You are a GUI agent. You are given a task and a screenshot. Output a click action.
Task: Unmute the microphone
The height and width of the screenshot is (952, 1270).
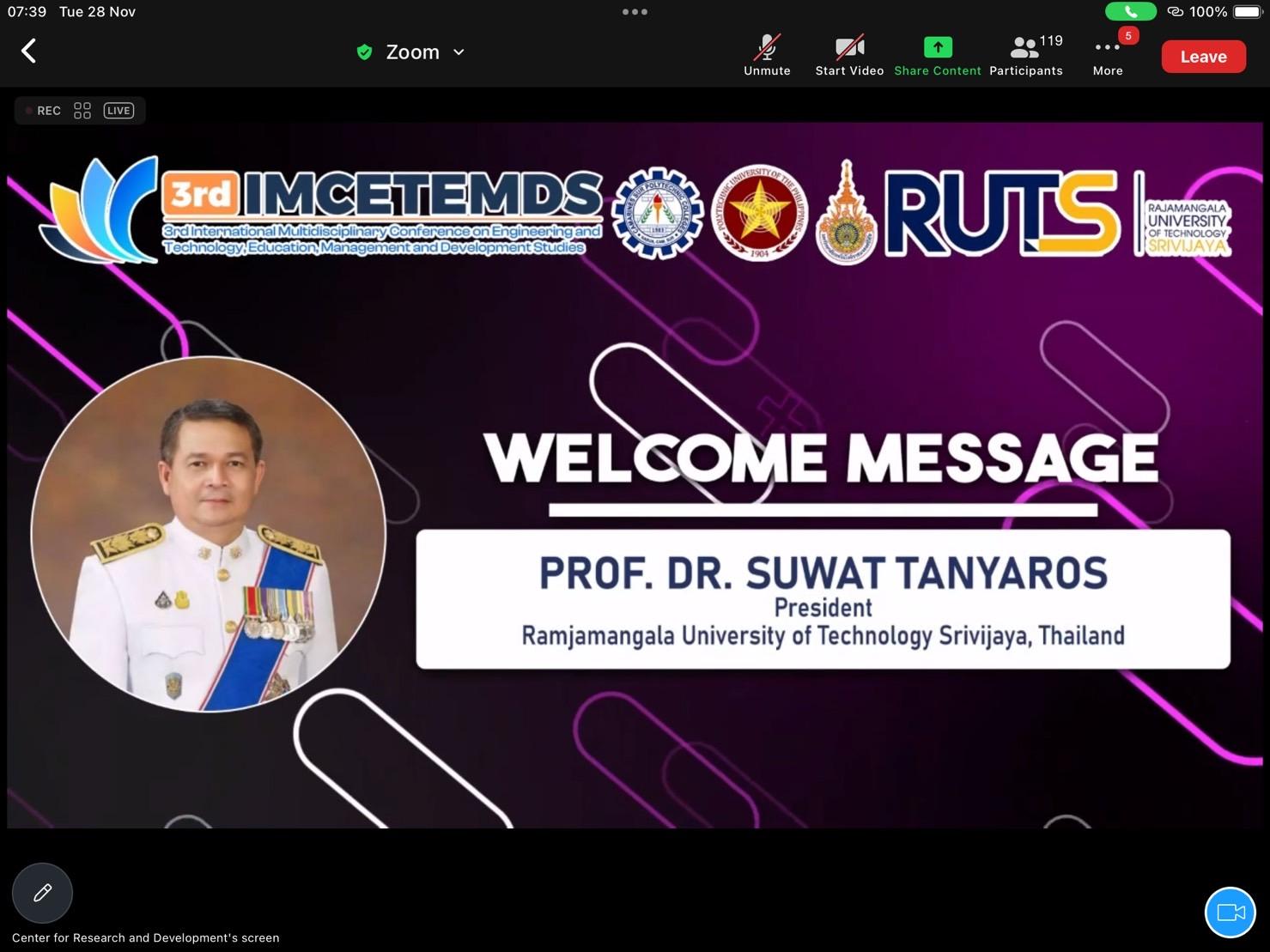pos(767,56)
